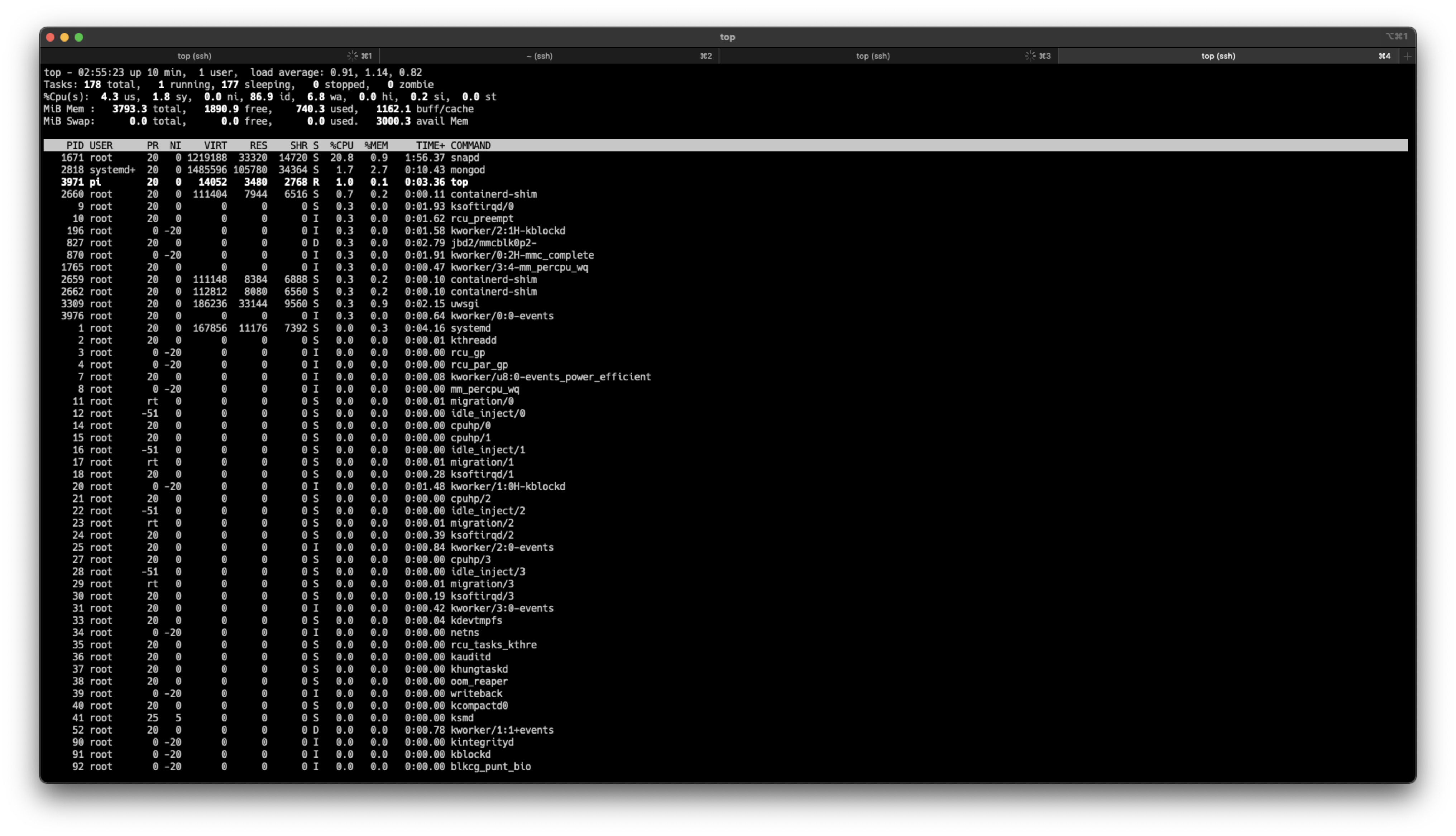Select the fourth top (ssh) tab
The width and height of the screenshot is (1456, 836).
click(x=1218, y=56)
